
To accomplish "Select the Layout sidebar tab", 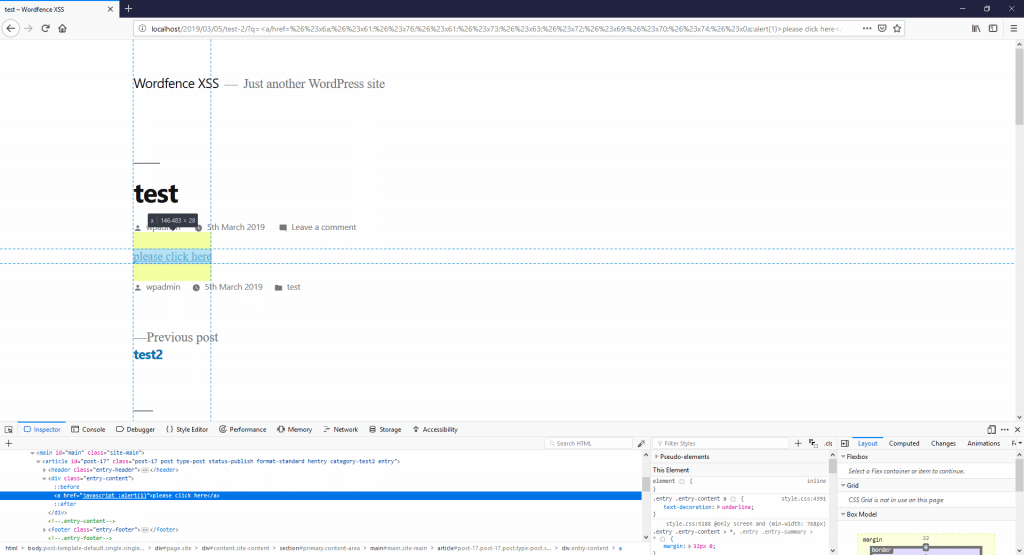I will pyautogui.click(x=867, y=443).
